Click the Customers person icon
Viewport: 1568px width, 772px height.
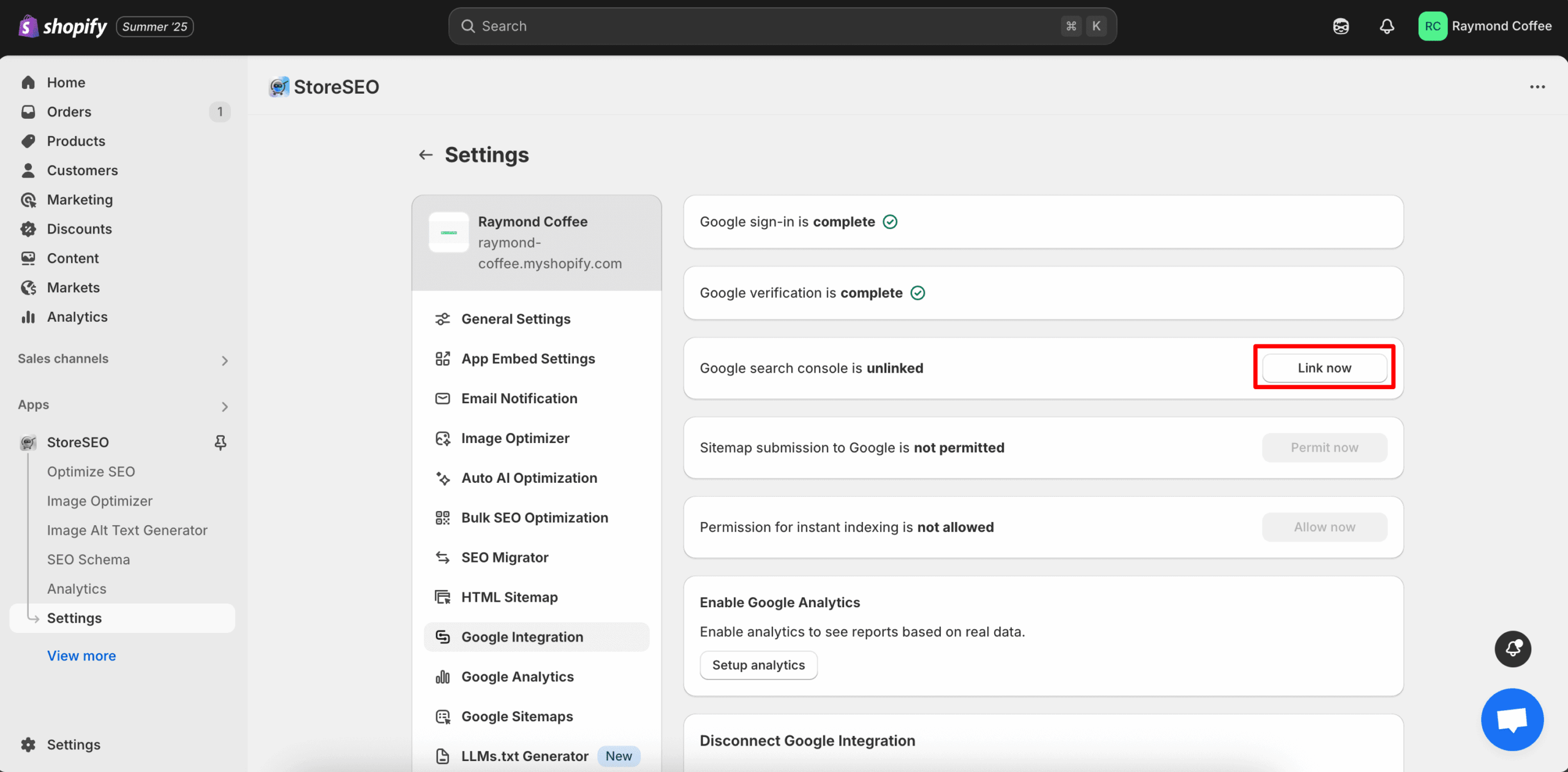tap(28, 171)
